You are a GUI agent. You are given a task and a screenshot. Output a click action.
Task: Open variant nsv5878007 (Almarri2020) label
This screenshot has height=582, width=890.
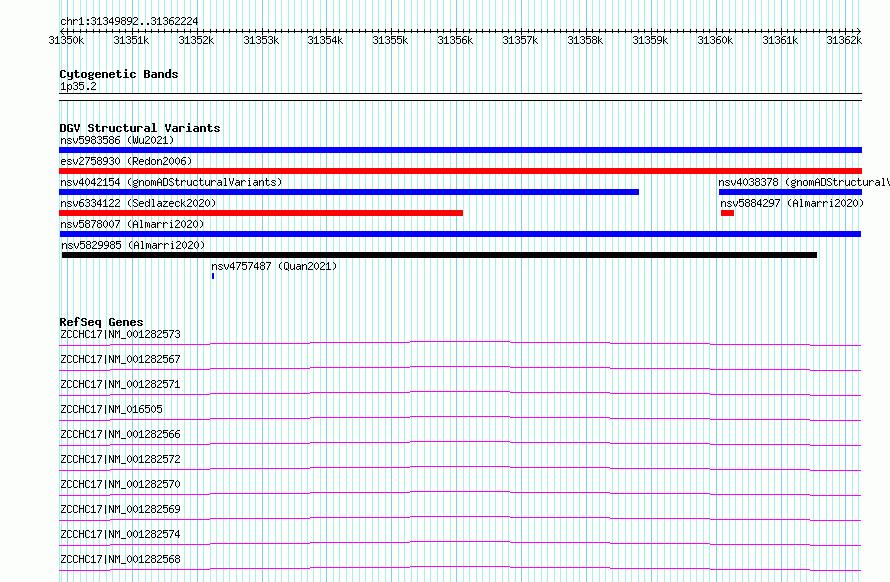(x=132, y=224)
